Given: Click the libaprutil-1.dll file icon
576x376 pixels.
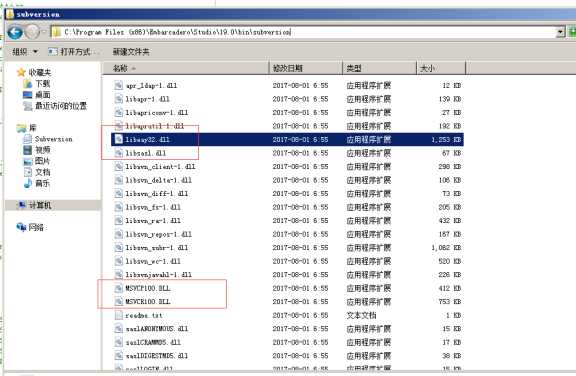Looking at the screenshot, I should tap(118, 126).
